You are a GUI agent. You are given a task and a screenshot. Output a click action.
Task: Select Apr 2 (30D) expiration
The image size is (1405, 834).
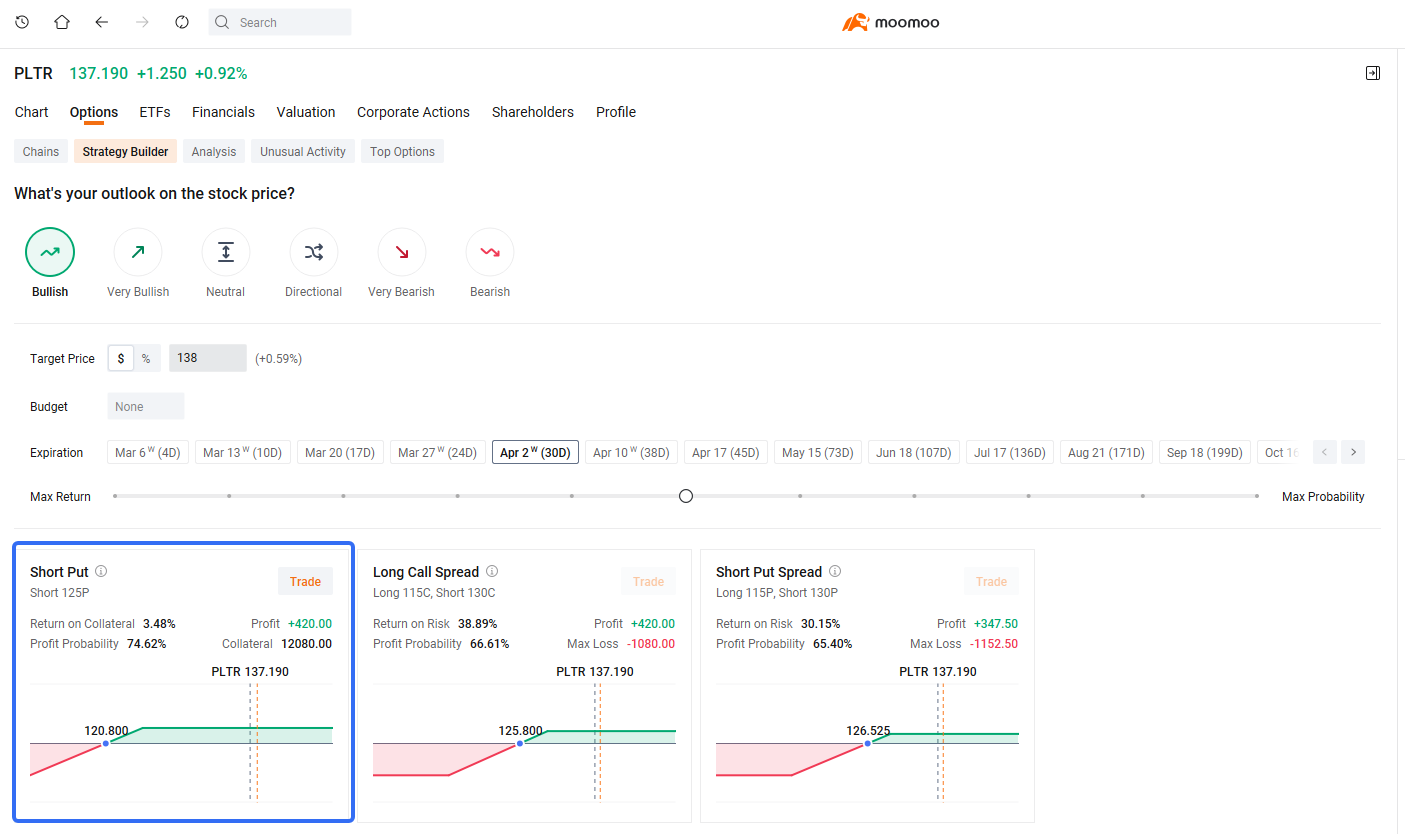coord(535,452)
